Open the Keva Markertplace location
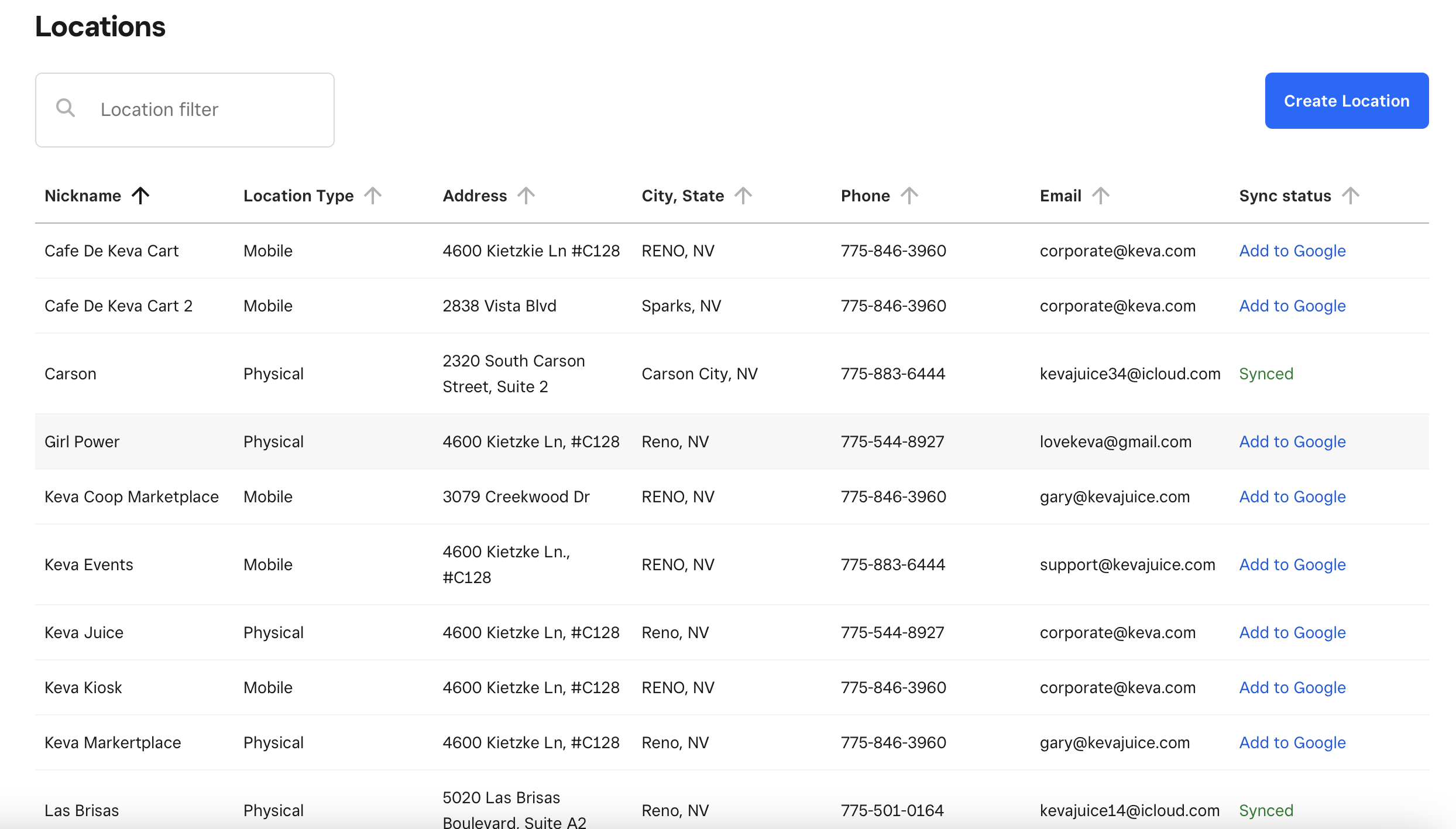This screenshot has height=829, width=1456. pos(113,743)
